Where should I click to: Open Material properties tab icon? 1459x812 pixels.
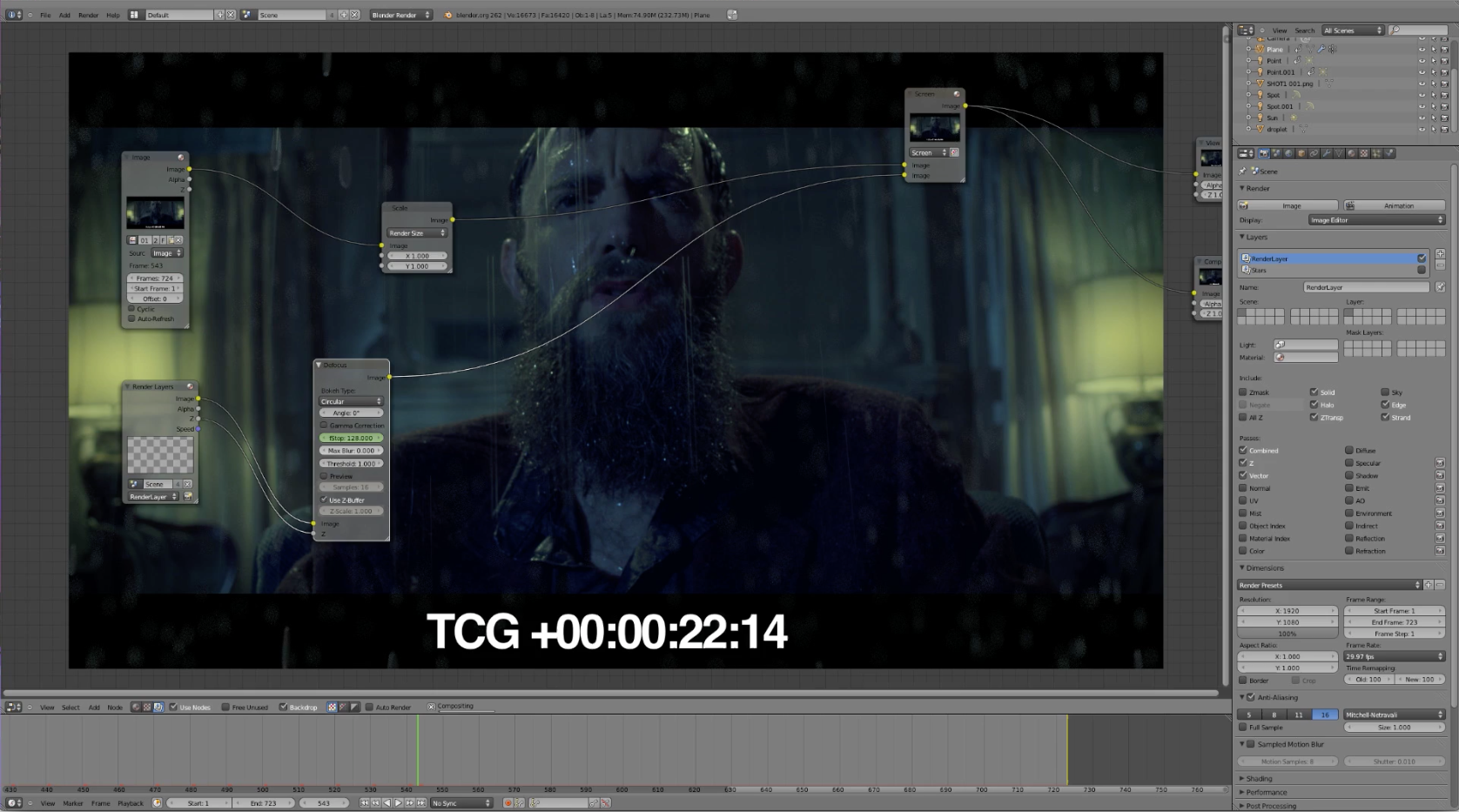pos(1352,153)
